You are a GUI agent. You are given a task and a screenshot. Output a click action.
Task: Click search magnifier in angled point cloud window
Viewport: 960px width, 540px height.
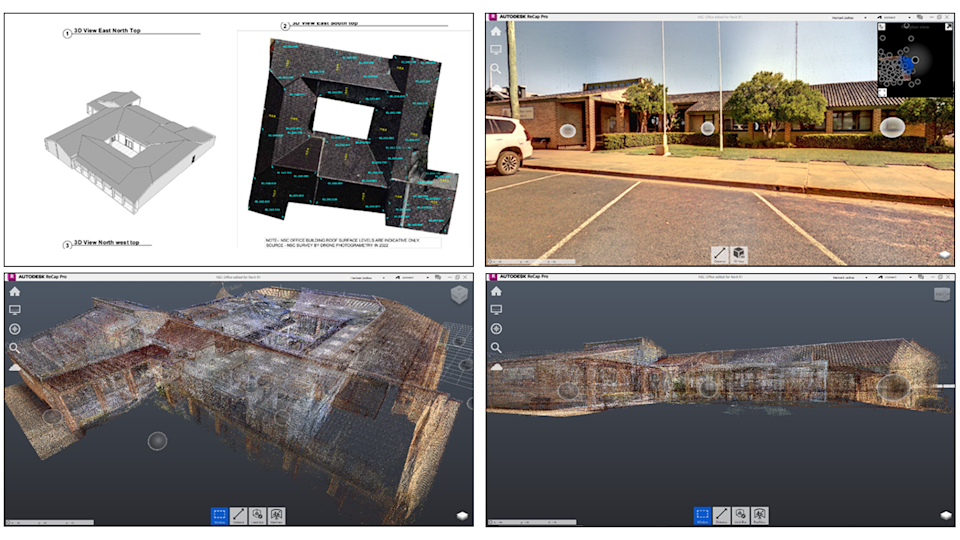click(x=15, y=348)
